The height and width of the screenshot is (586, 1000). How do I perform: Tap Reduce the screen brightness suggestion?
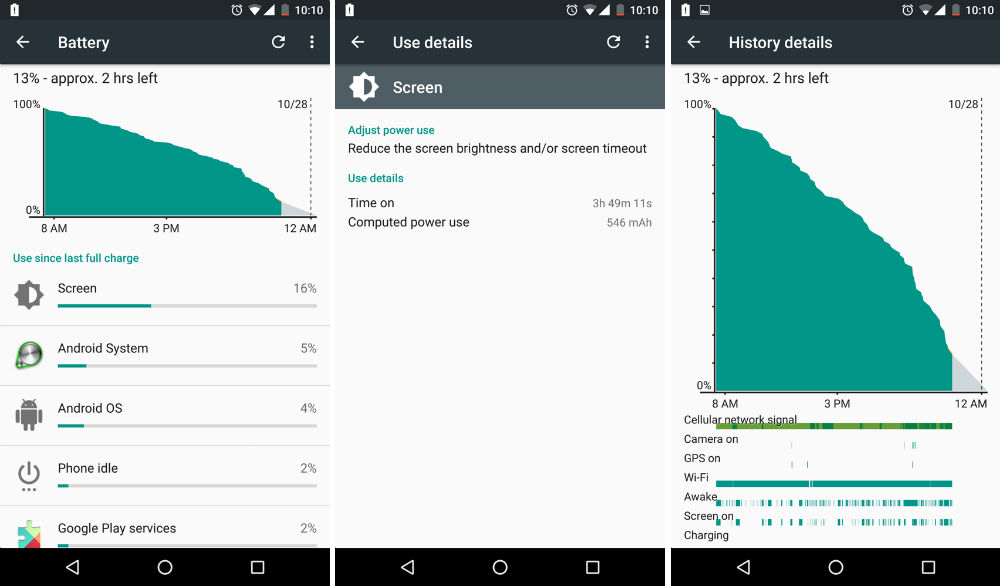coord(497,149)
